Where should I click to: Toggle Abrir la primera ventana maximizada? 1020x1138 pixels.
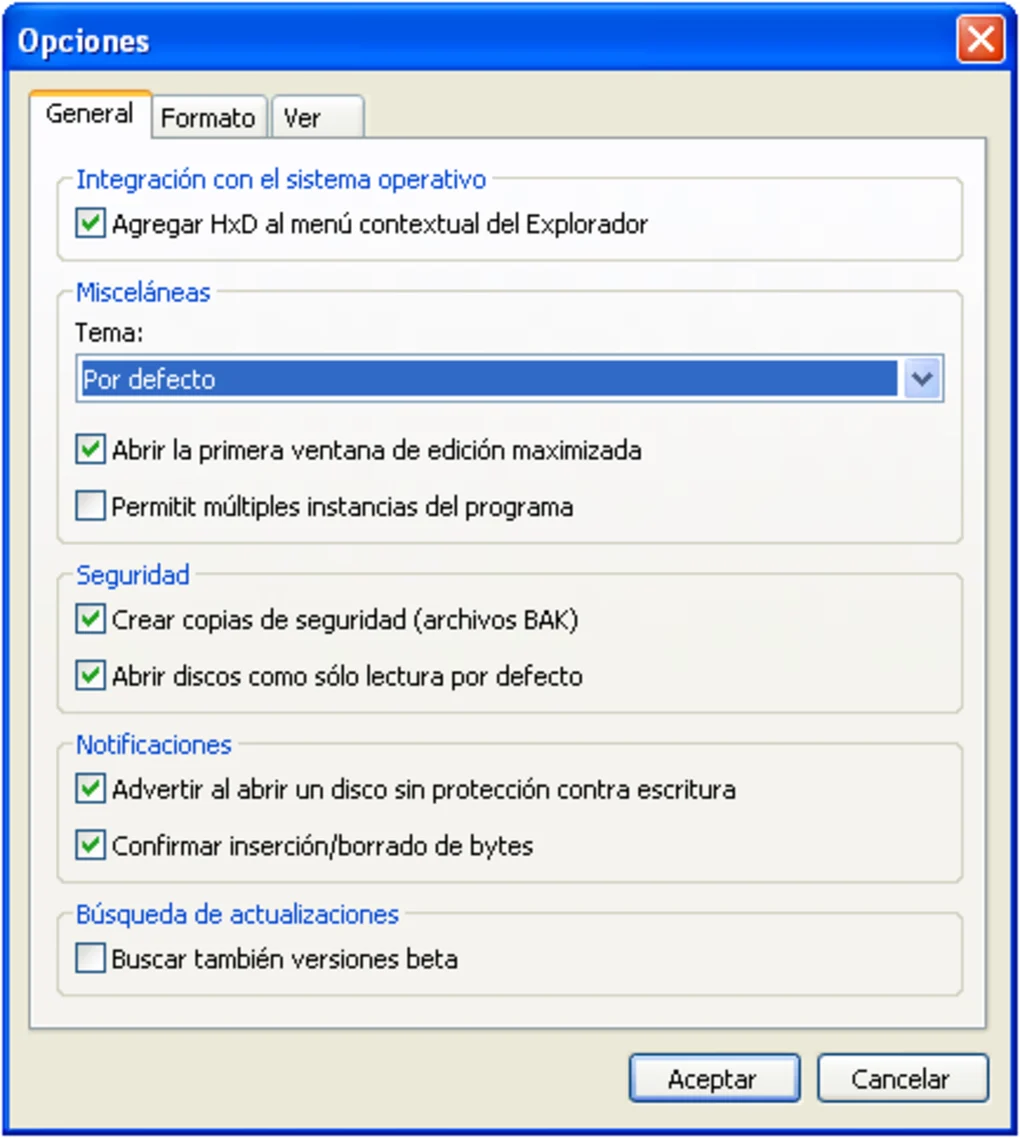point(90,450)
